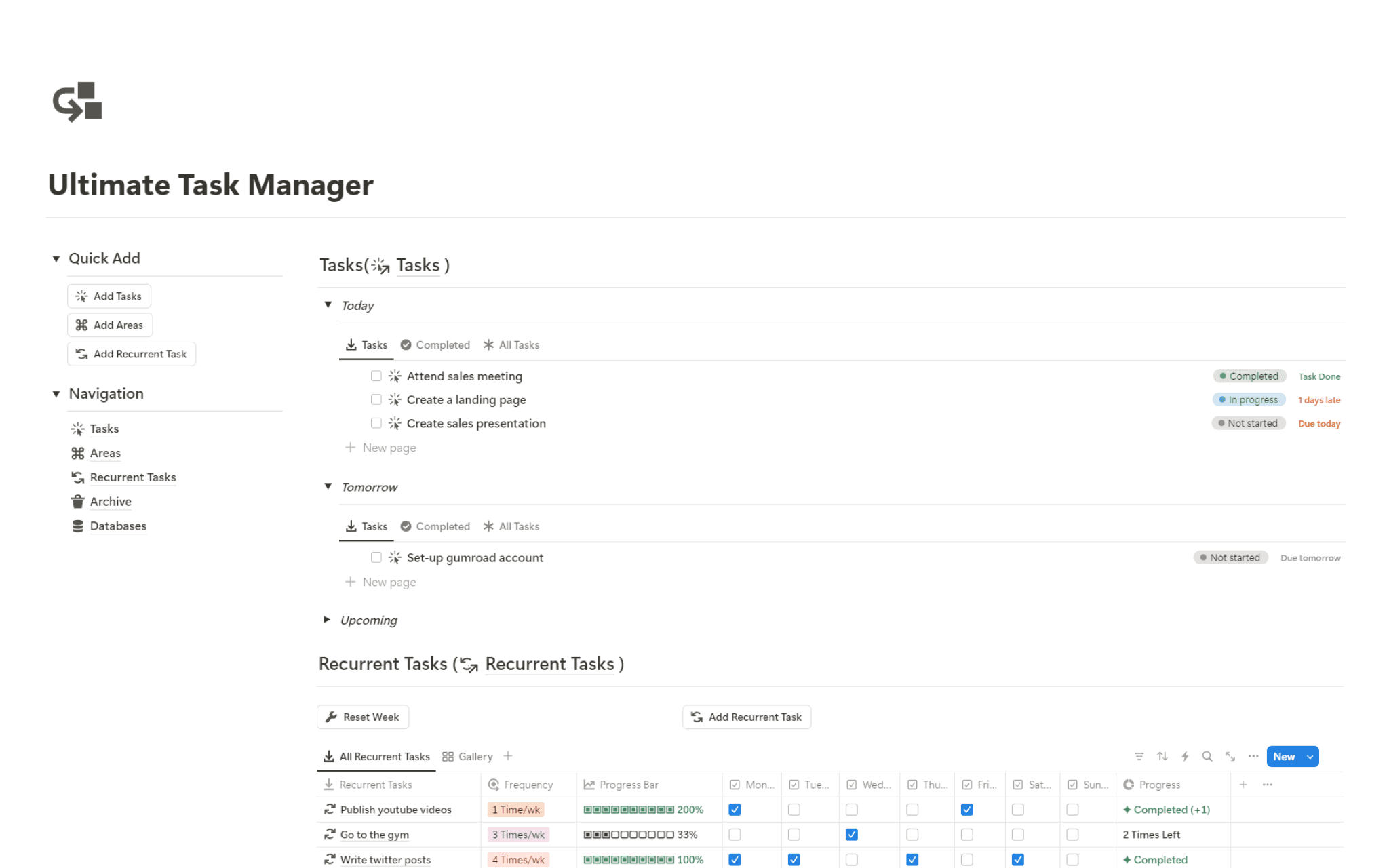The width and height of the screenshot is (1389, 868).
Task: Enable Wednesday for Publish youtube videos
Action: pyautogui.click(x=851, y=809)
